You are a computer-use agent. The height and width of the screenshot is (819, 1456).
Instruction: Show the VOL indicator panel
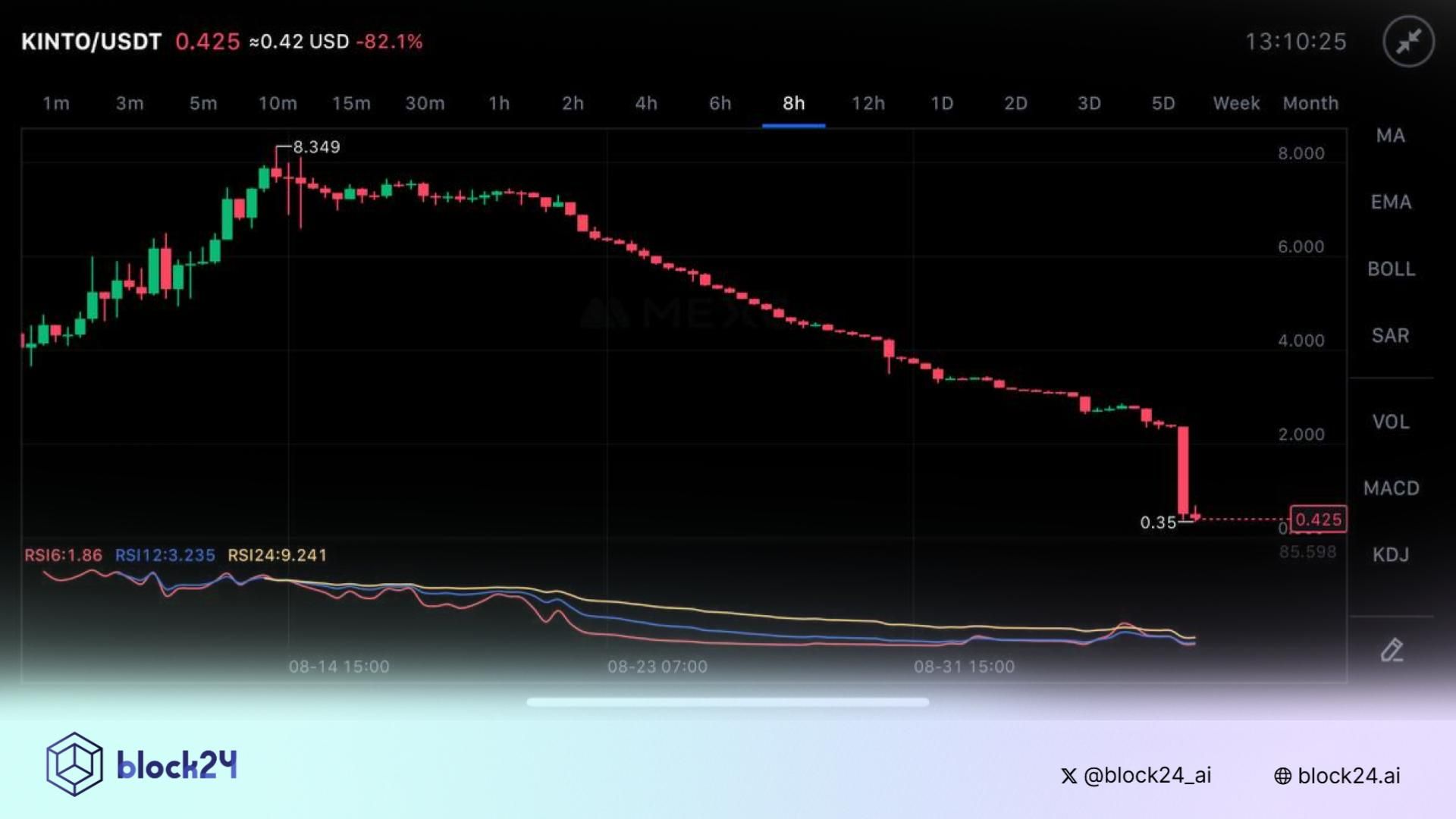(1389, 422)
